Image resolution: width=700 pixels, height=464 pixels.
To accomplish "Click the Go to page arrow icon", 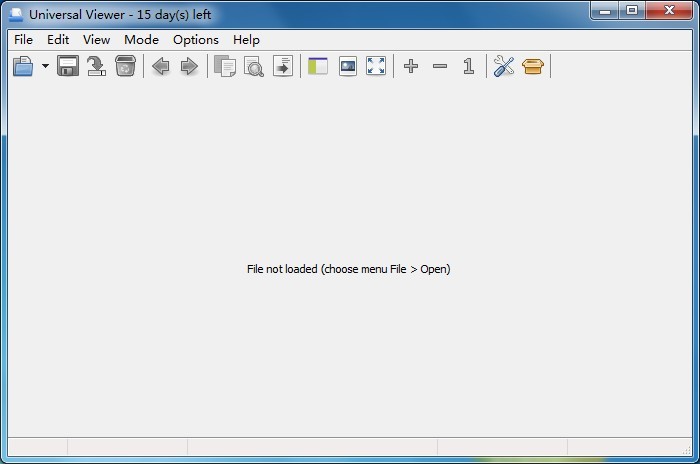I will click(x=283, y=67).
